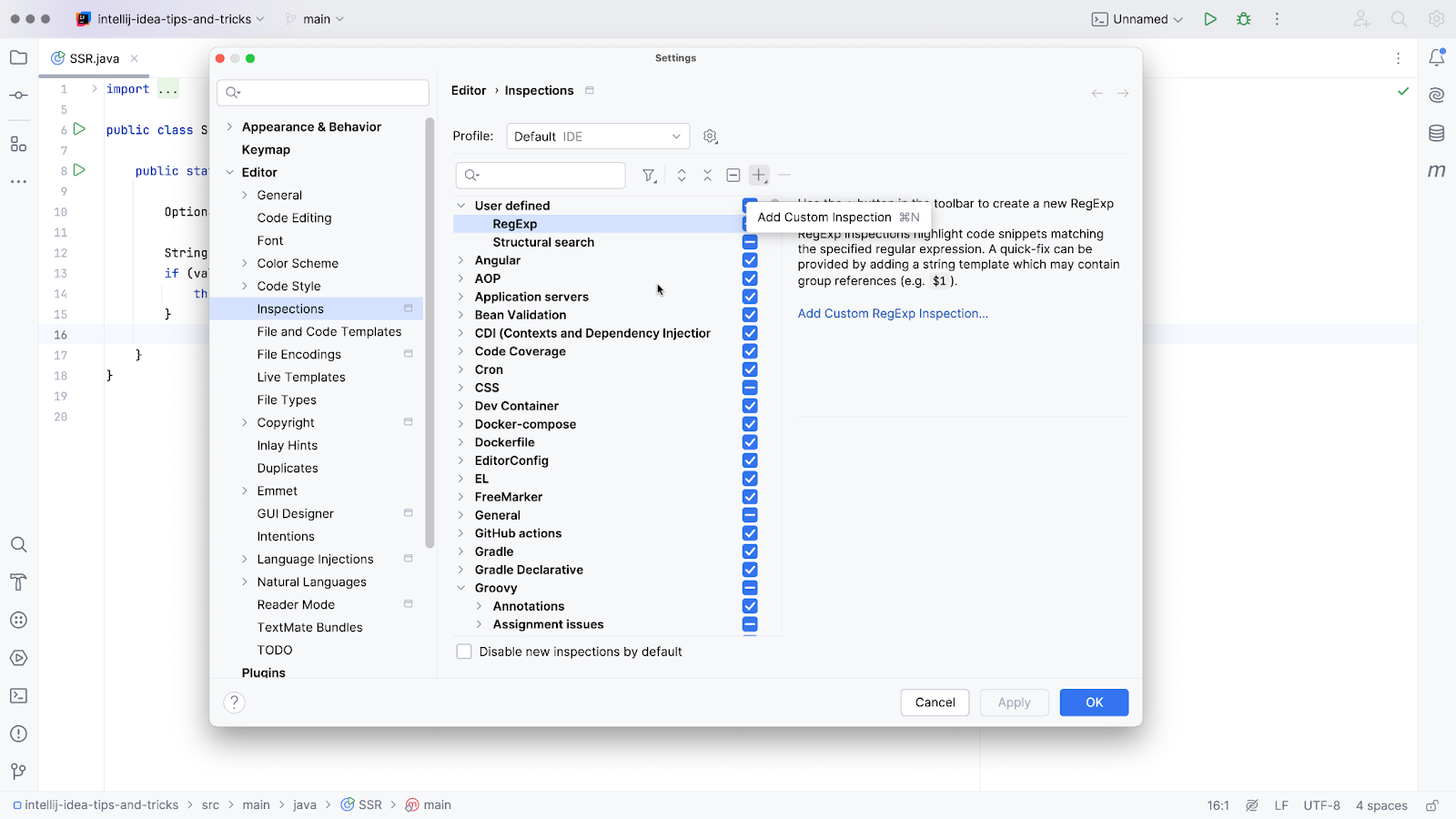This screenshot has height=819, width=1456.
Task: Click the Add Custom Inspection plus button
Action: coord(759,175)
